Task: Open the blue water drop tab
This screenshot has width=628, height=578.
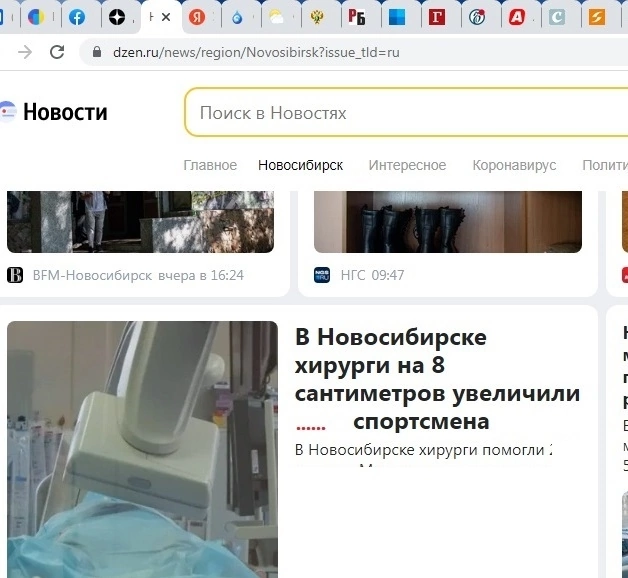Action: pyautogui.click(x=237, y=18)
